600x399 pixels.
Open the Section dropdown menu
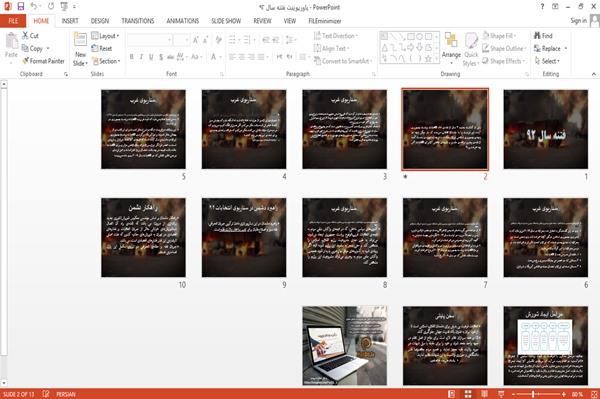[106, 61]
